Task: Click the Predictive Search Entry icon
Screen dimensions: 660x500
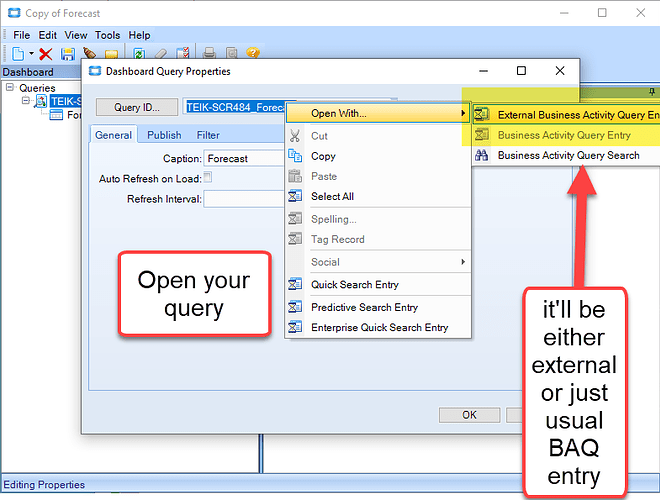Action: pos(295,307)
